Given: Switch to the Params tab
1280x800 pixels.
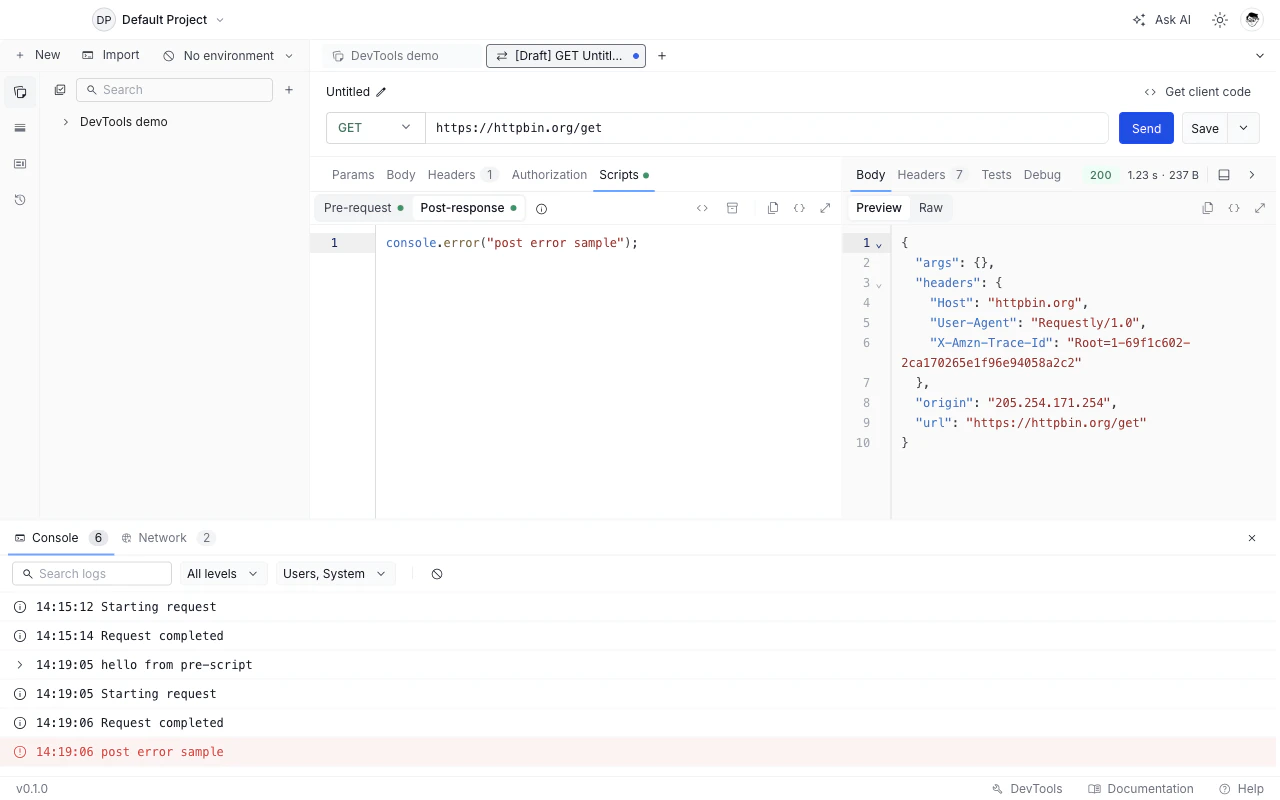Looking at the screenshot, I should click(x=353, y=175).
